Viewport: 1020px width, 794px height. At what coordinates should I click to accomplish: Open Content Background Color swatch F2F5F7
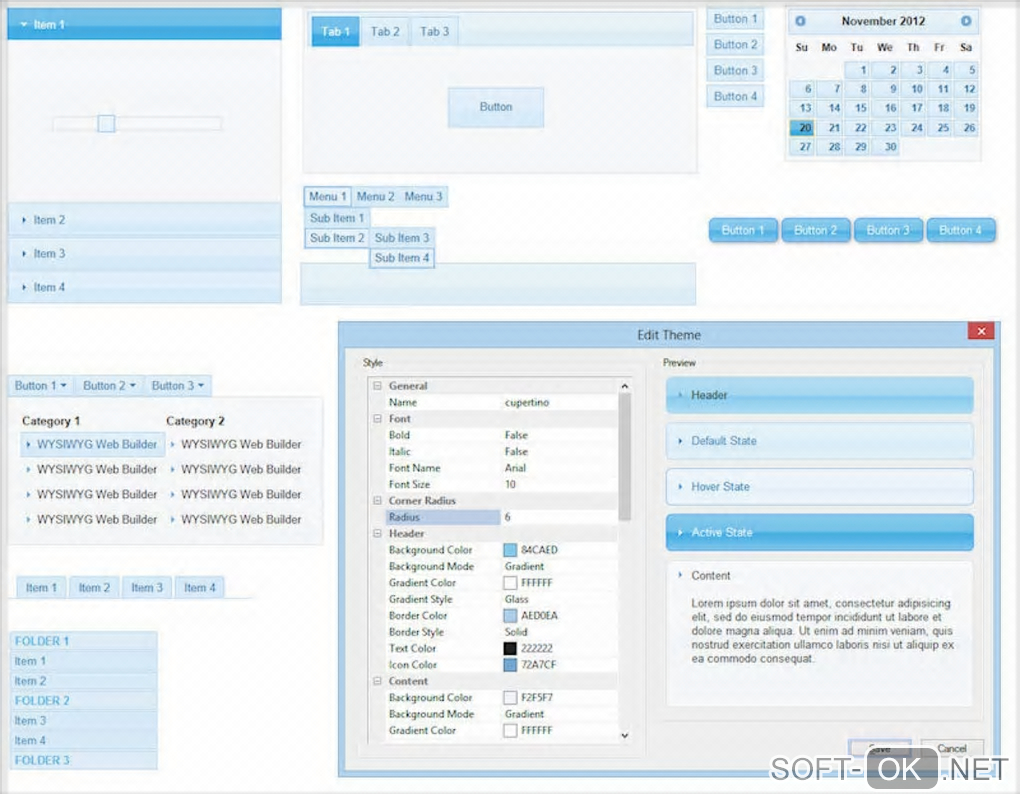point(510,698)
